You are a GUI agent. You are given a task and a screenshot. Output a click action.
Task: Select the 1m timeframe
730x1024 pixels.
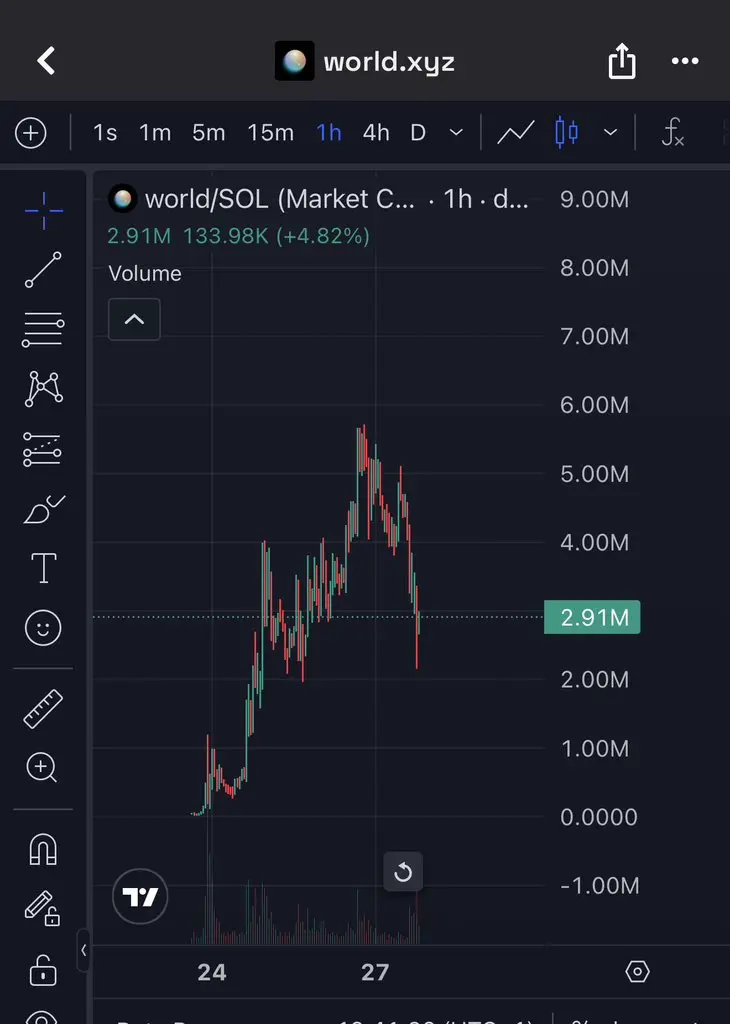(155, 133)
